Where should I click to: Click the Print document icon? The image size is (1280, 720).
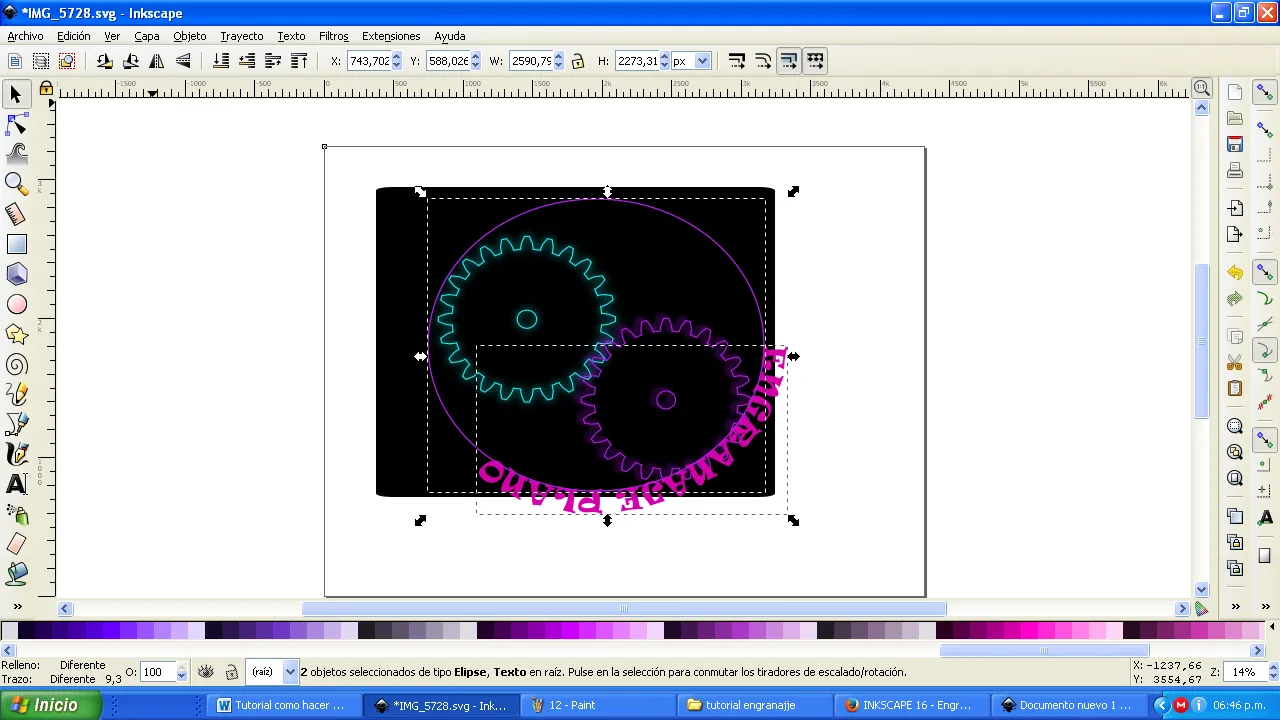[x=1235, y=170]
